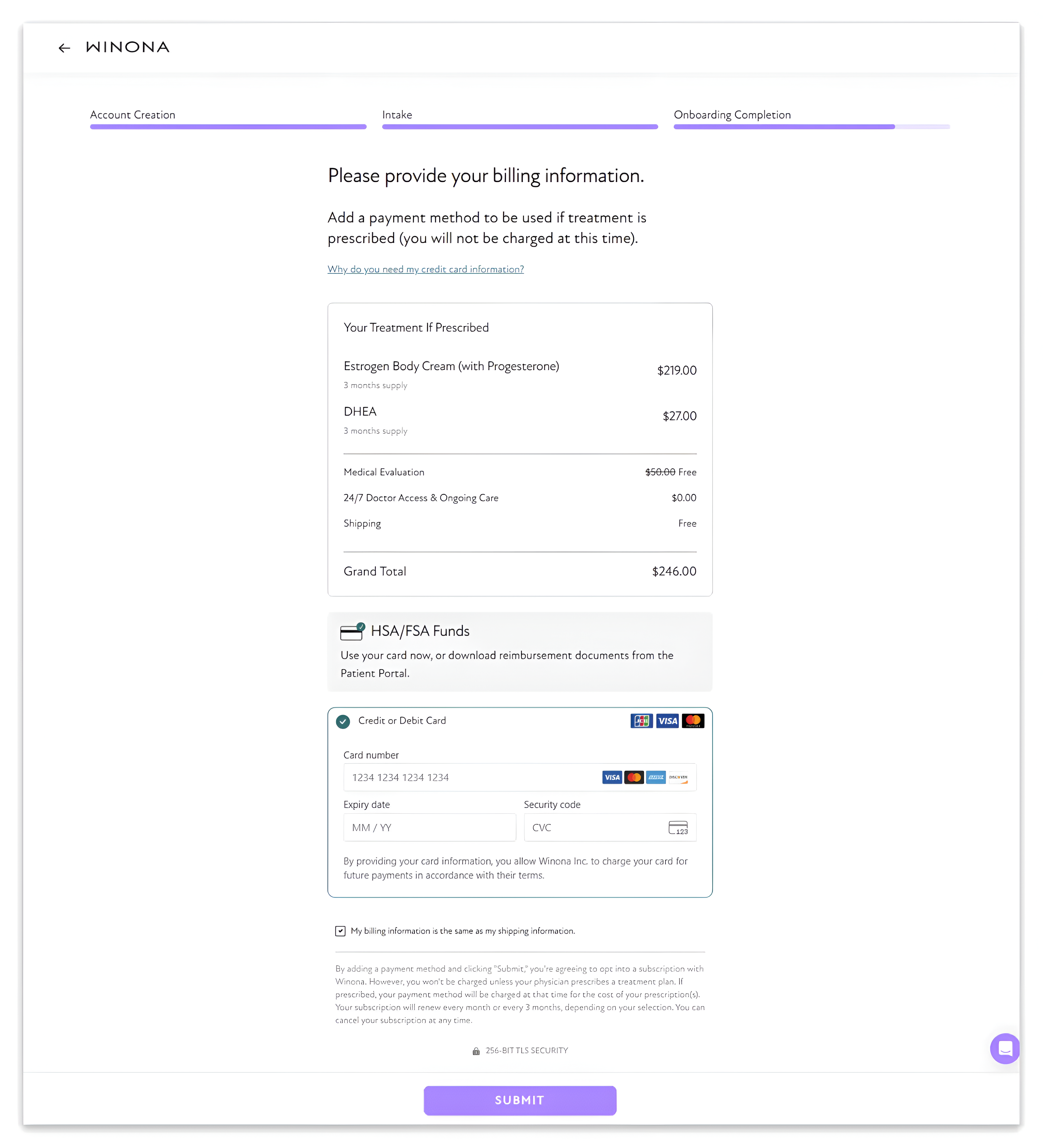
Task: Uncheck billing same as shipping checkbox
Action: [x=340, y=930]
